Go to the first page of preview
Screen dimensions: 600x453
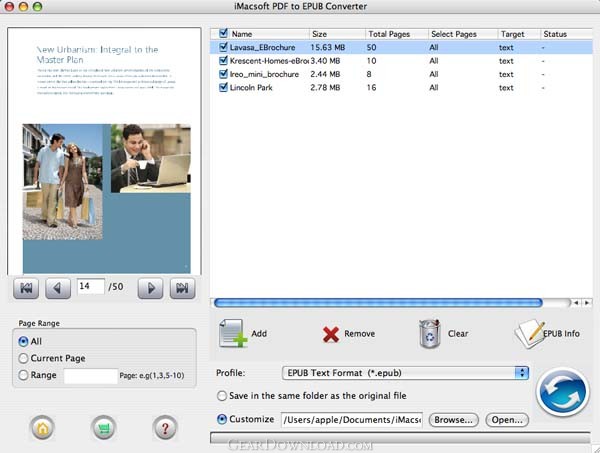pos(27,288)
